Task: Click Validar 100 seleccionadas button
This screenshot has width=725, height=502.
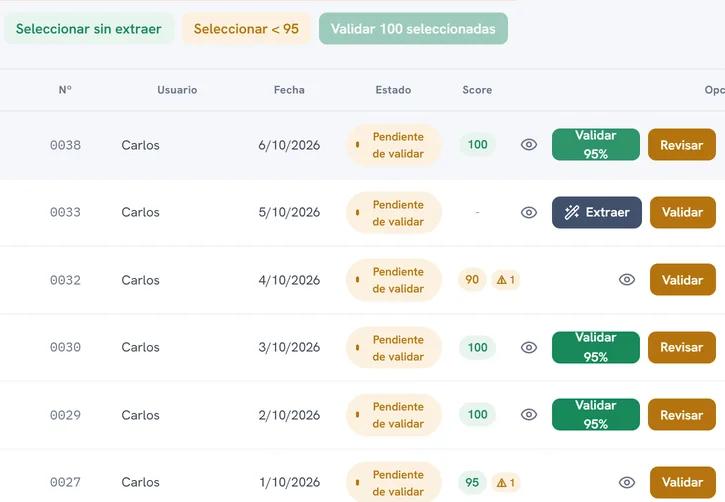Action: pyautogui.click(x=413, y=29)
